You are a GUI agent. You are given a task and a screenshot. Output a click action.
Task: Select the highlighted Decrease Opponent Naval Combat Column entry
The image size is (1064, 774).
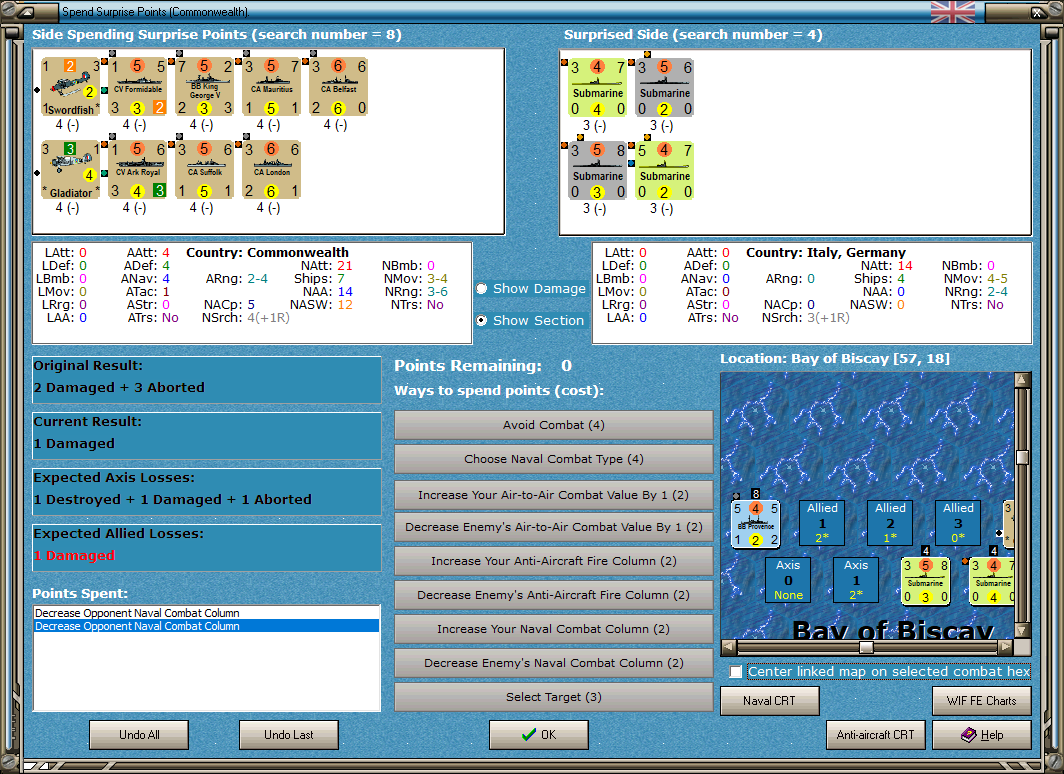(x=206, y=626)
